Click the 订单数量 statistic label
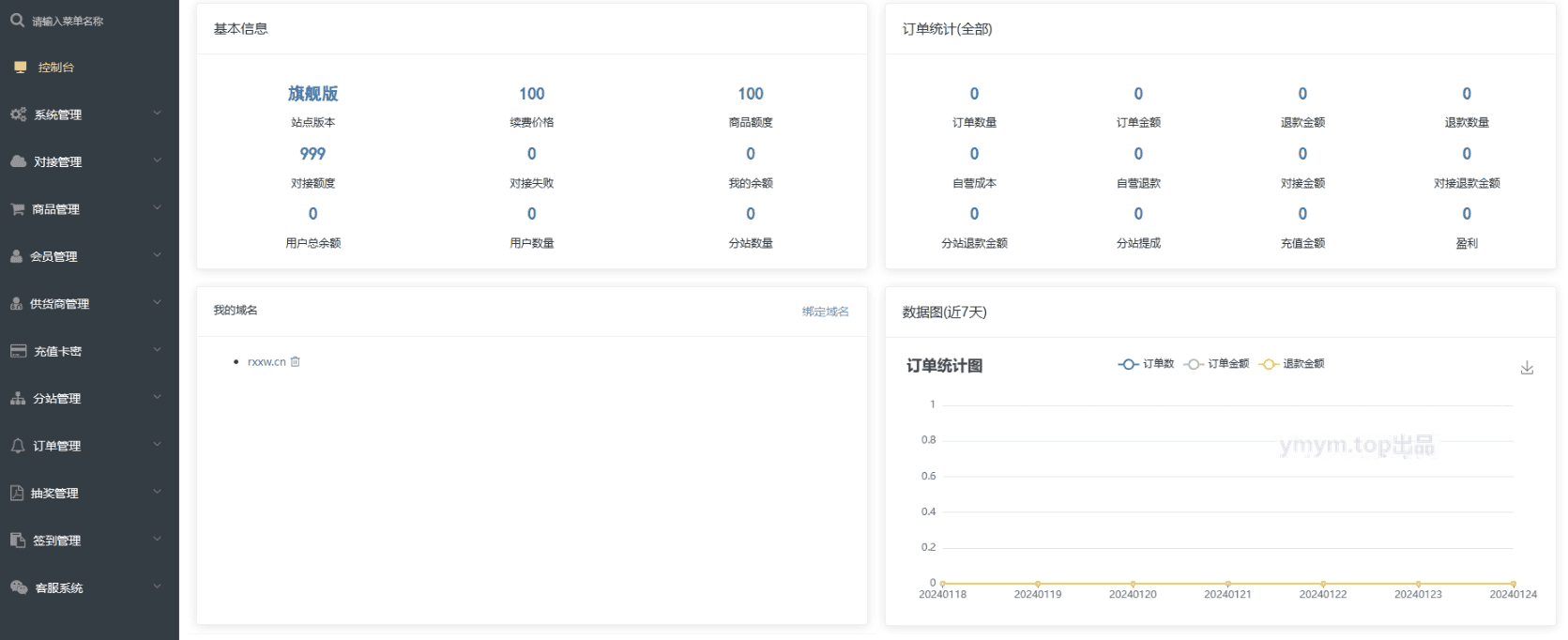This screenshot has width=1568, height=640. tap(974, 122)
